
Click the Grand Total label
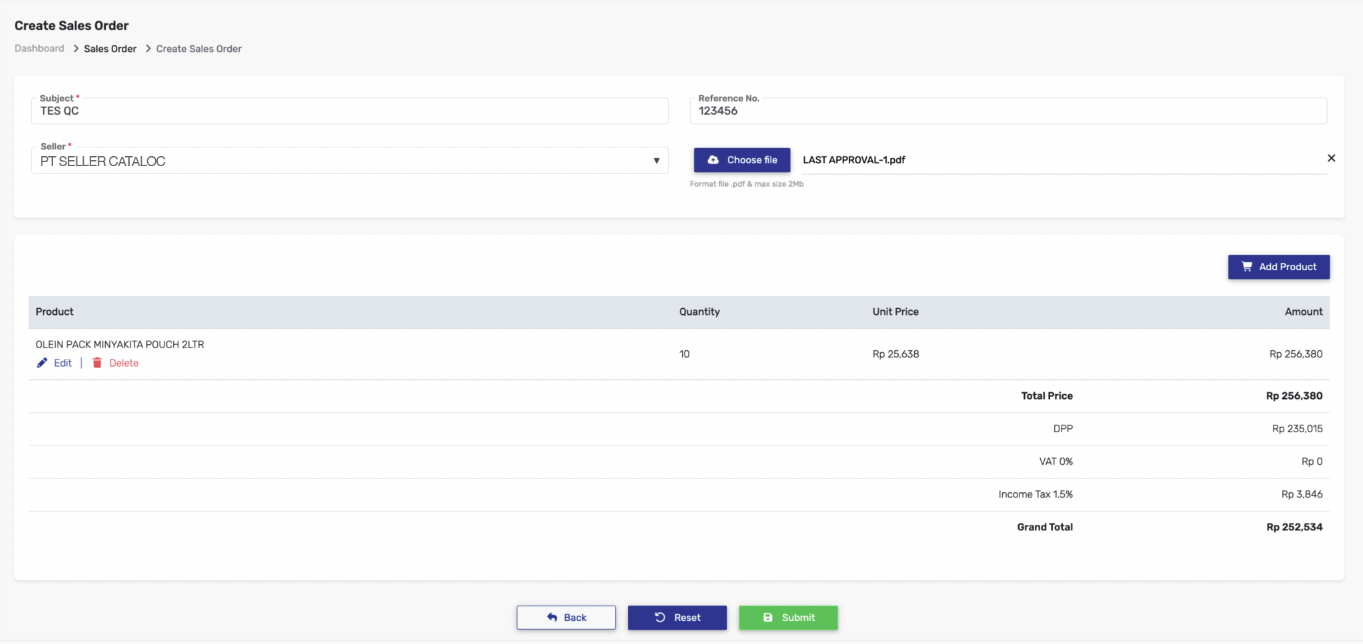click(1045, 527)
